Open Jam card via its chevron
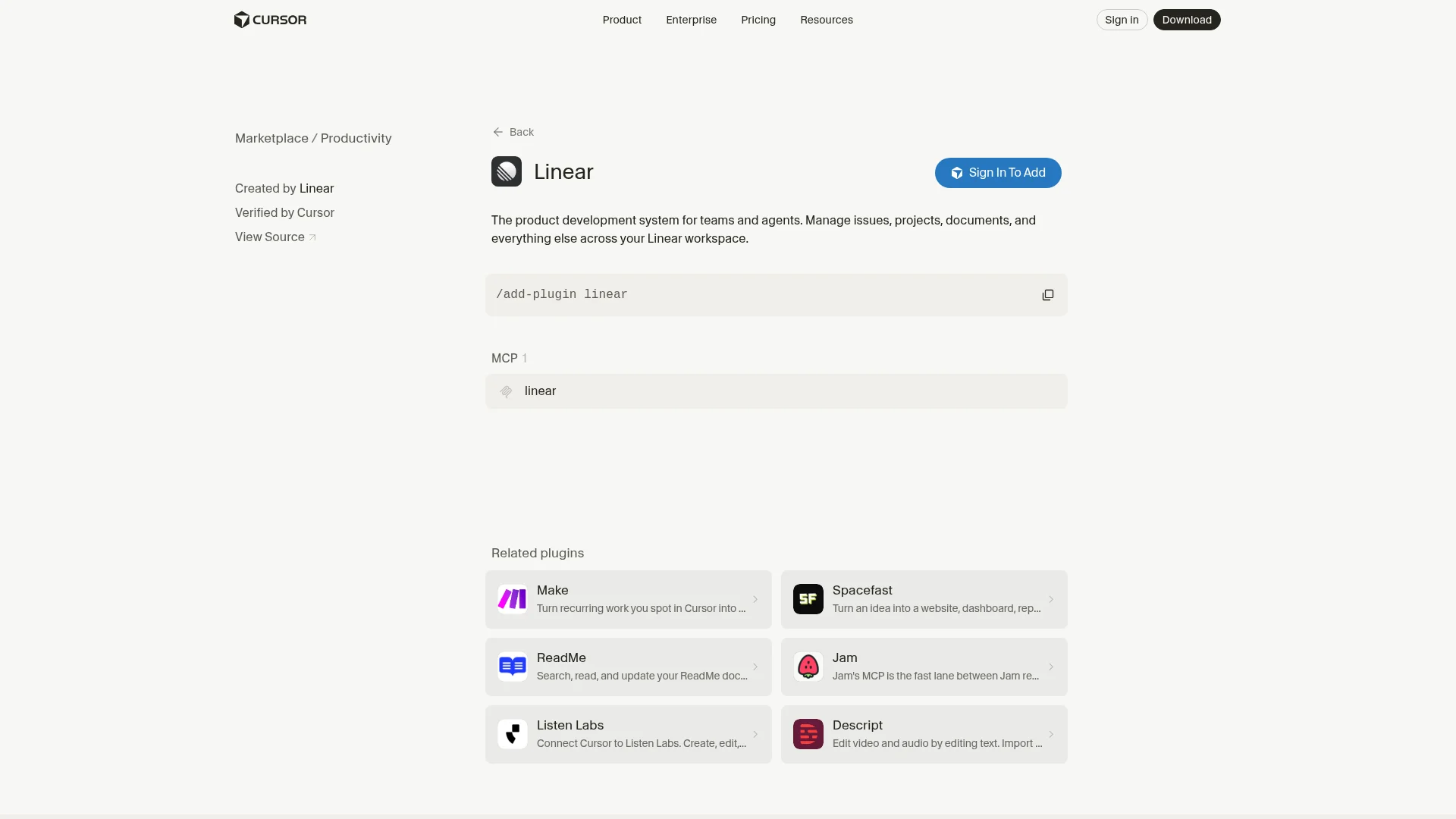 click(x=1051, y=667)
